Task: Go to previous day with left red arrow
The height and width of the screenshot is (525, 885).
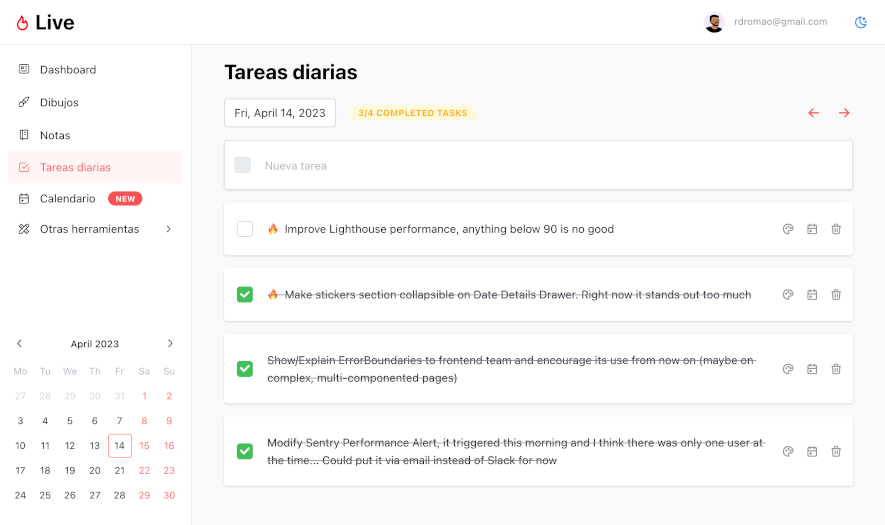Action: point(813,113)
